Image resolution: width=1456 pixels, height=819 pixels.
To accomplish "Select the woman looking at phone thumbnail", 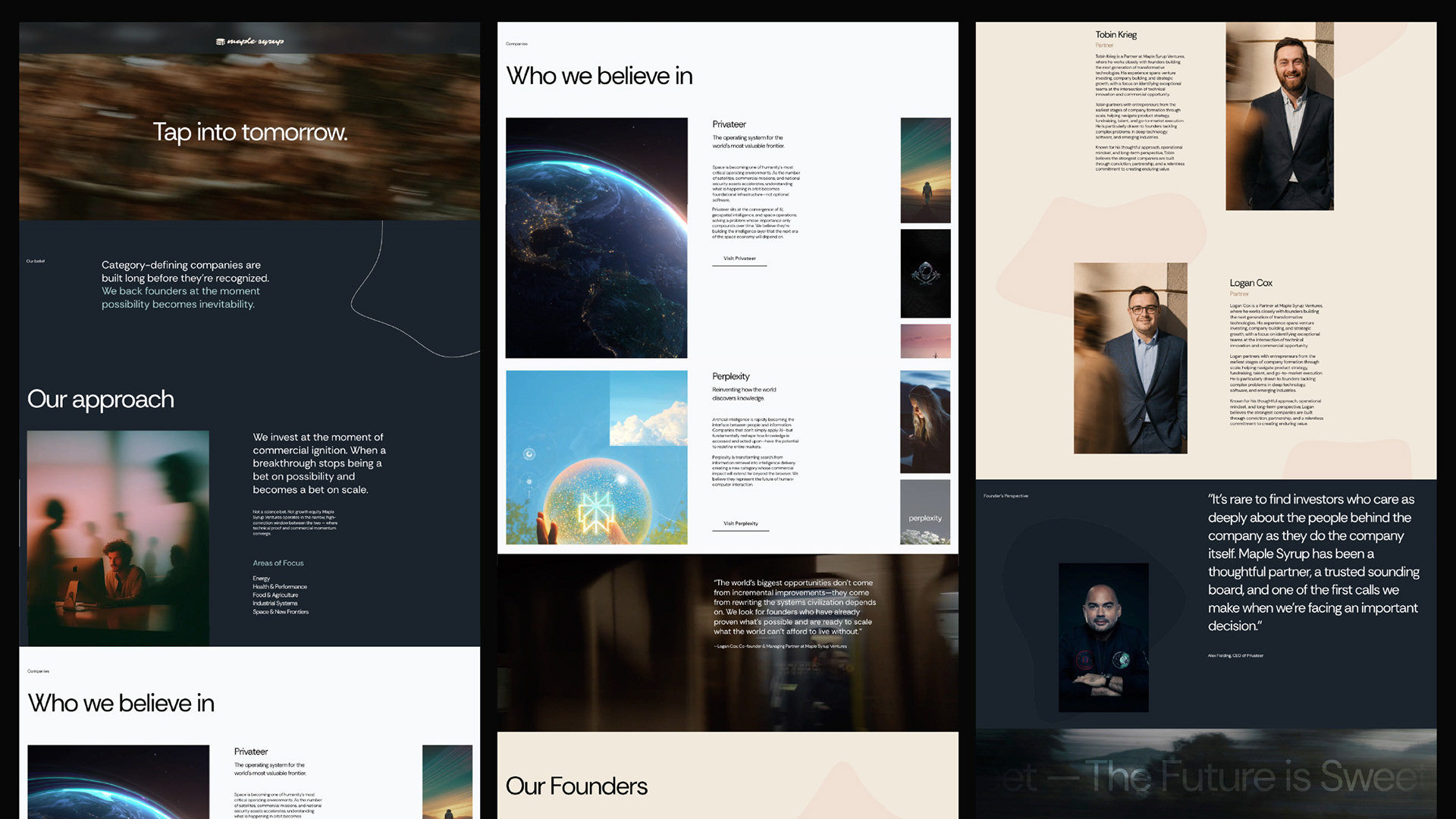I will tap(925, 422).
